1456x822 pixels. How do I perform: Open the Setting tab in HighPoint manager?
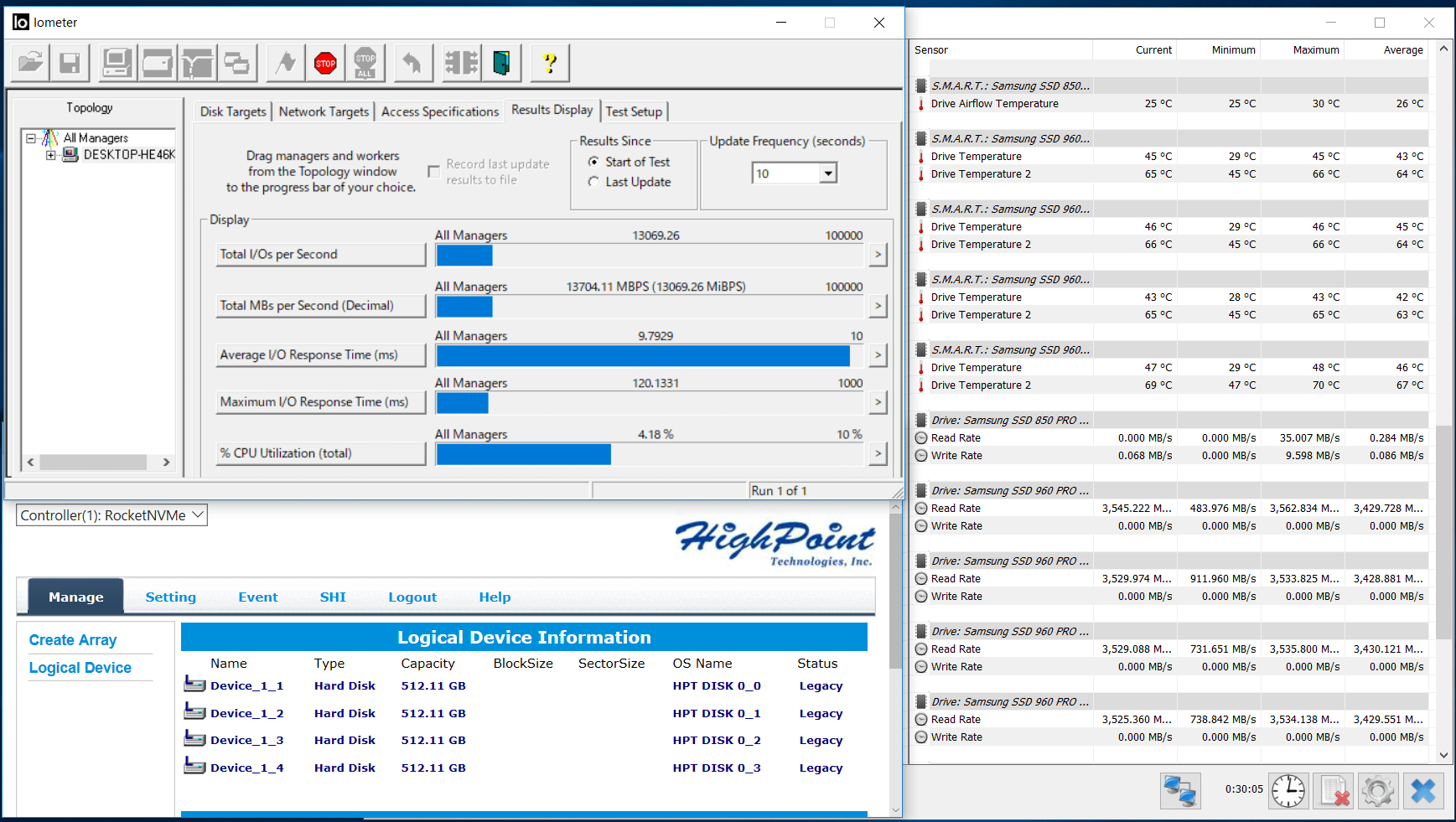click(x=170, y=597)
